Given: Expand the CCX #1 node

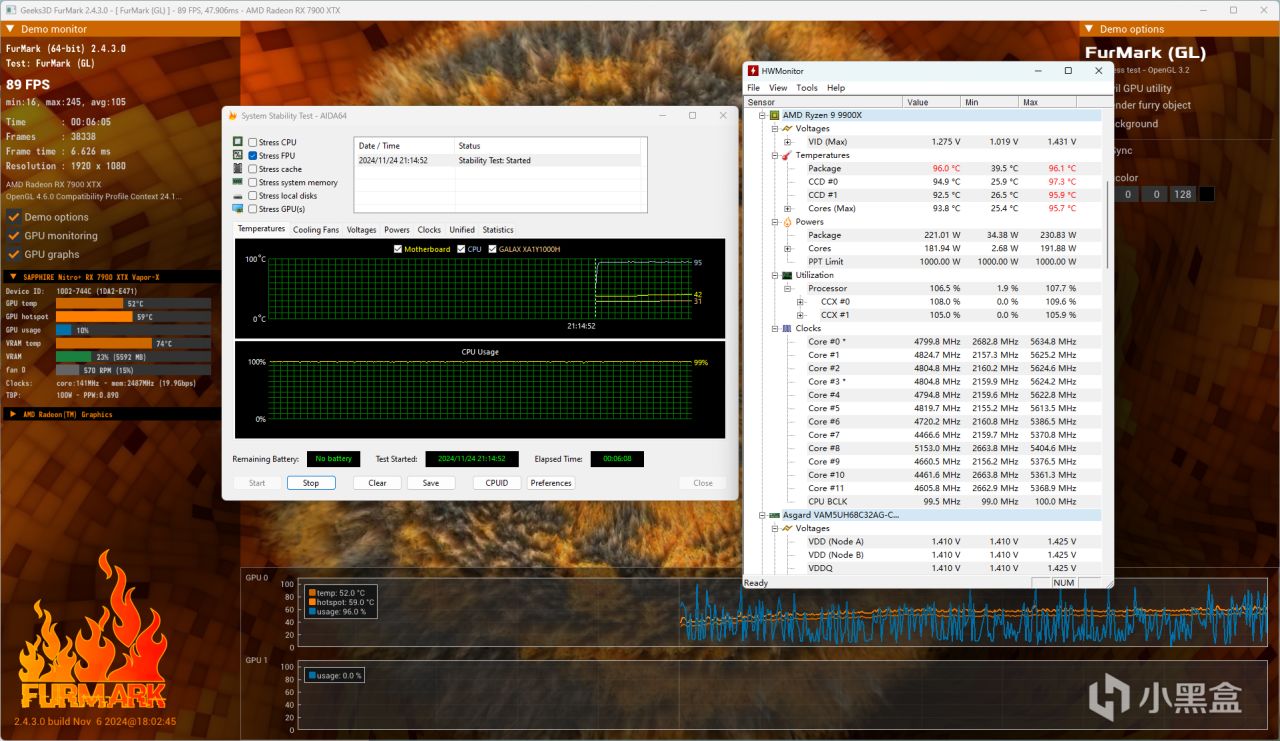Looking at the screenshot, I should [x=800, y=315].
